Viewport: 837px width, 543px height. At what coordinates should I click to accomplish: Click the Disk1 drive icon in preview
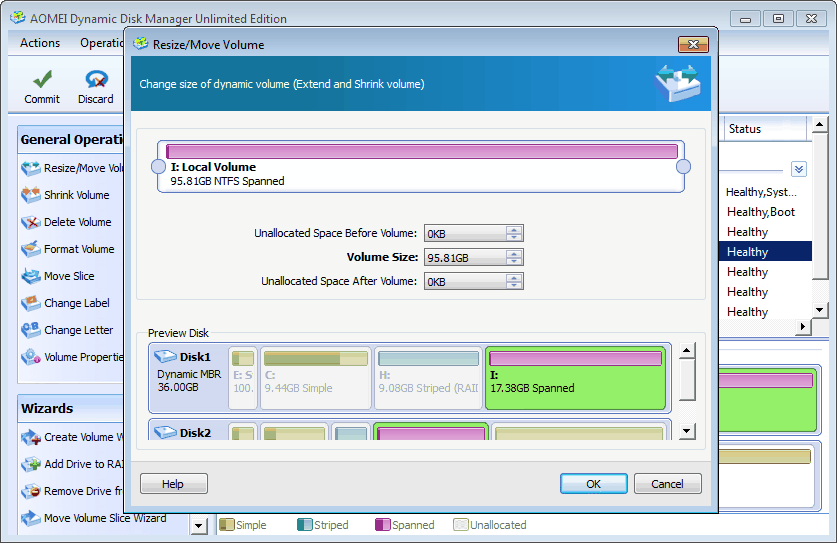[165, 356]
